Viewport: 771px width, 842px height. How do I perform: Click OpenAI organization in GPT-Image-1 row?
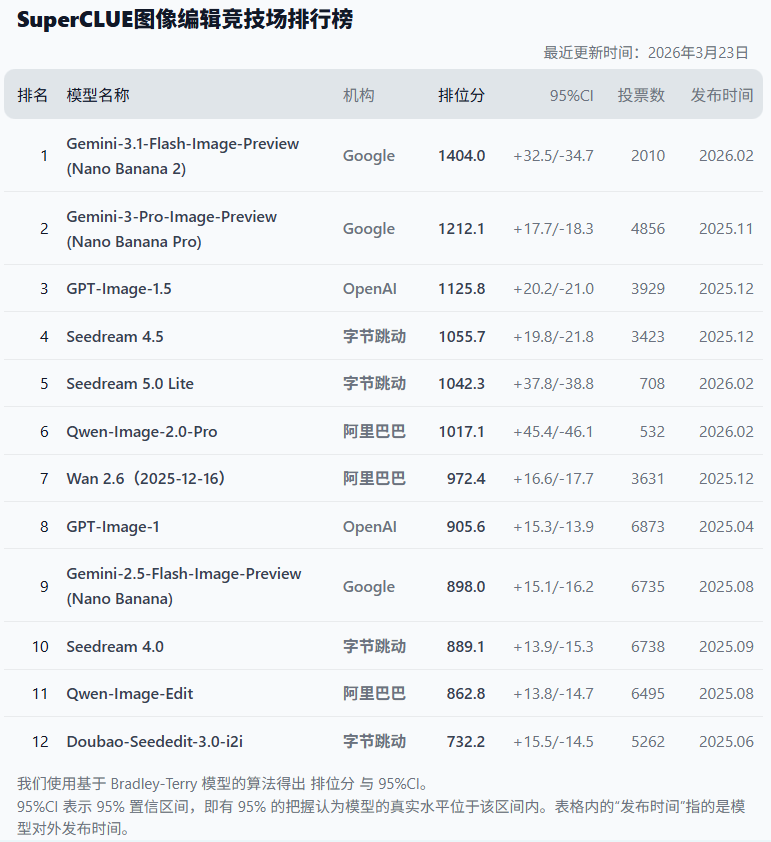pyautogui.click(x=369, y=527)
